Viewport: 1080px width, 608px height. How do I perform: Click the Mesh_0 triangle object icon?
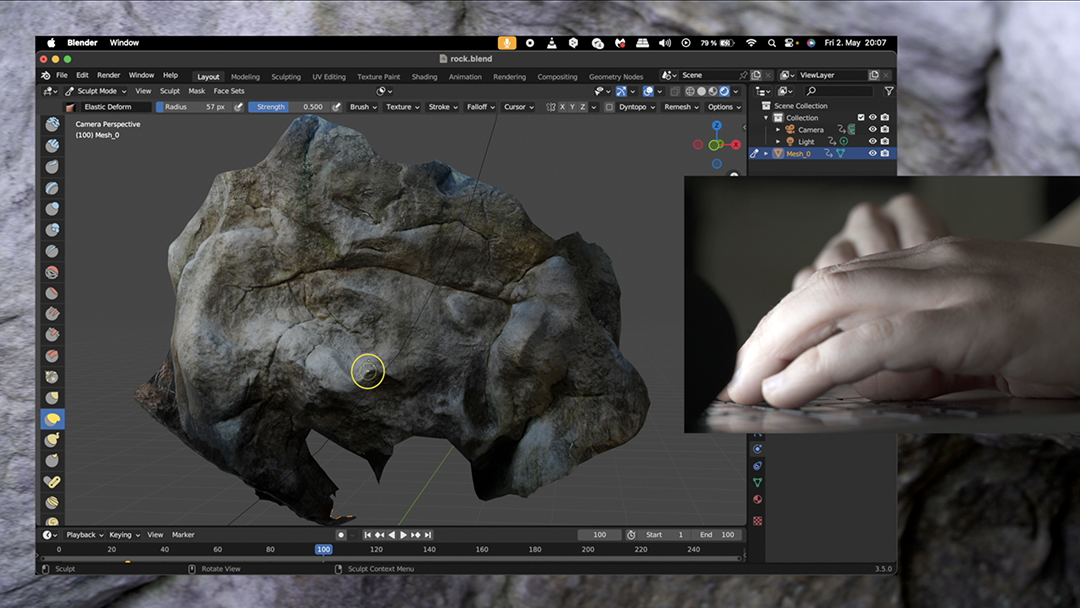coord(778,154)
